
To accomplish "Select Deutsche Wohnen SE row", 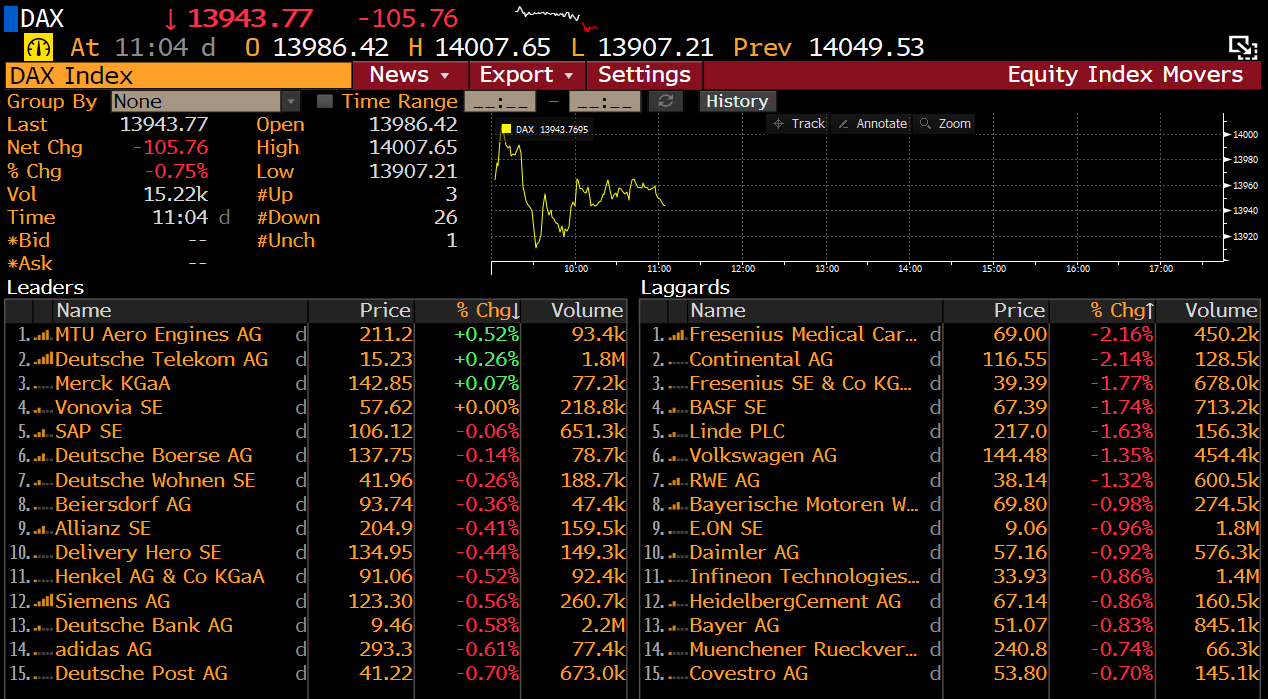I will 316,480.
